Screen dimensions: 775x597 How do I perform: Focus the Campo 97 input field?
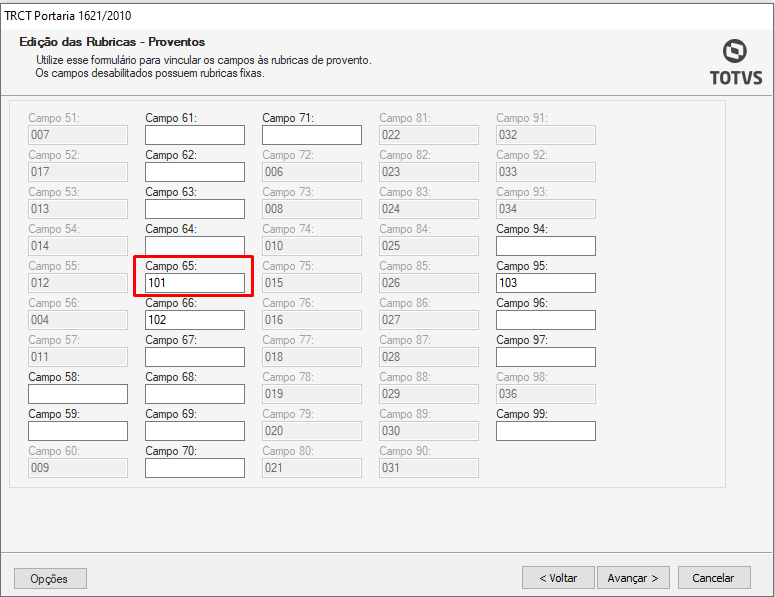[x=546, y=357]
